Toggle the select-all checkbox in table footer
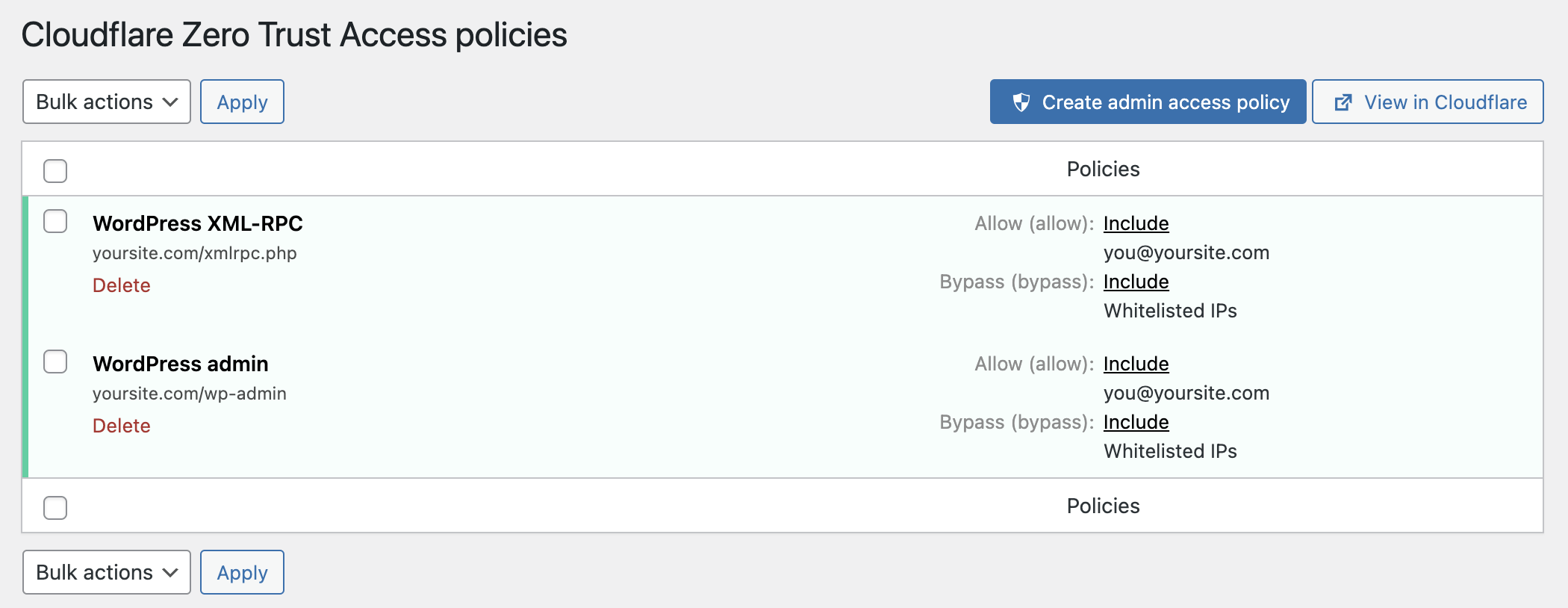1568x608 pixels. click(x=55, y=508)
